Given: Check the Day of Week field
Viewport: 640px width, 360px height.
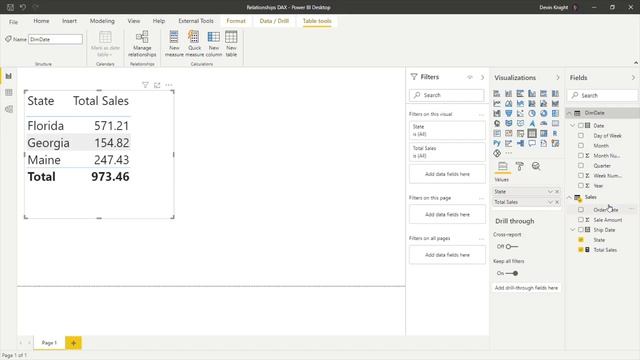Looking at the screenshot, I should [581, 136].
